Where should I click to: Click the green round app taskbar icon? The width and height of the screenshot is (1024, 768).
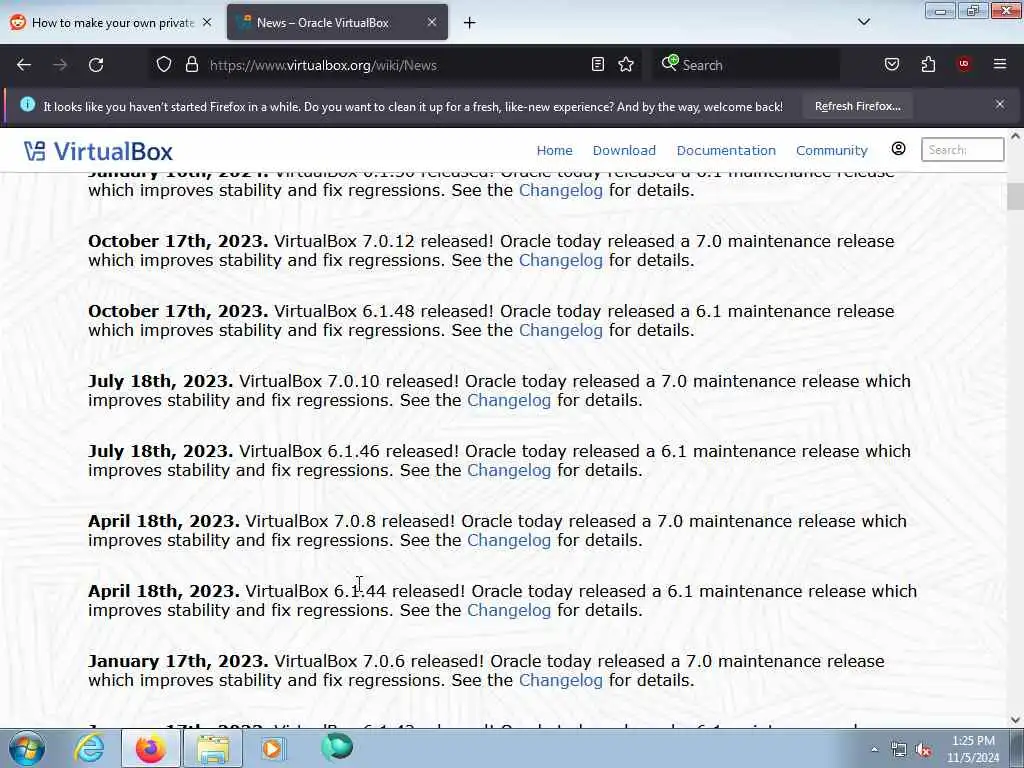336,747
